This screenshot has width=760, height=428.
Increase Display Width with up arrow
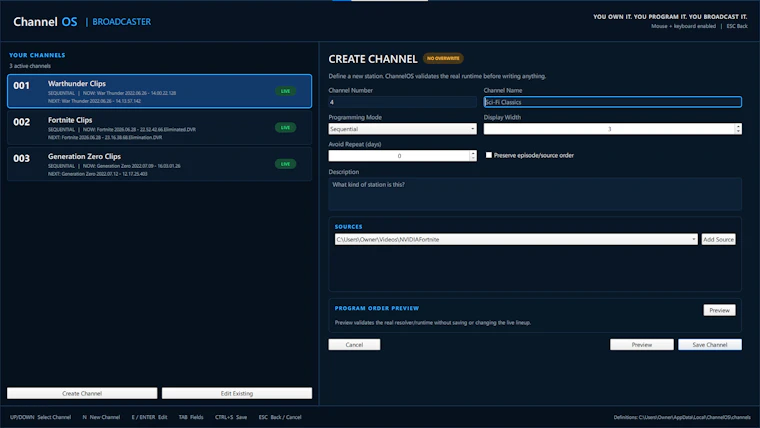(738, 127)
